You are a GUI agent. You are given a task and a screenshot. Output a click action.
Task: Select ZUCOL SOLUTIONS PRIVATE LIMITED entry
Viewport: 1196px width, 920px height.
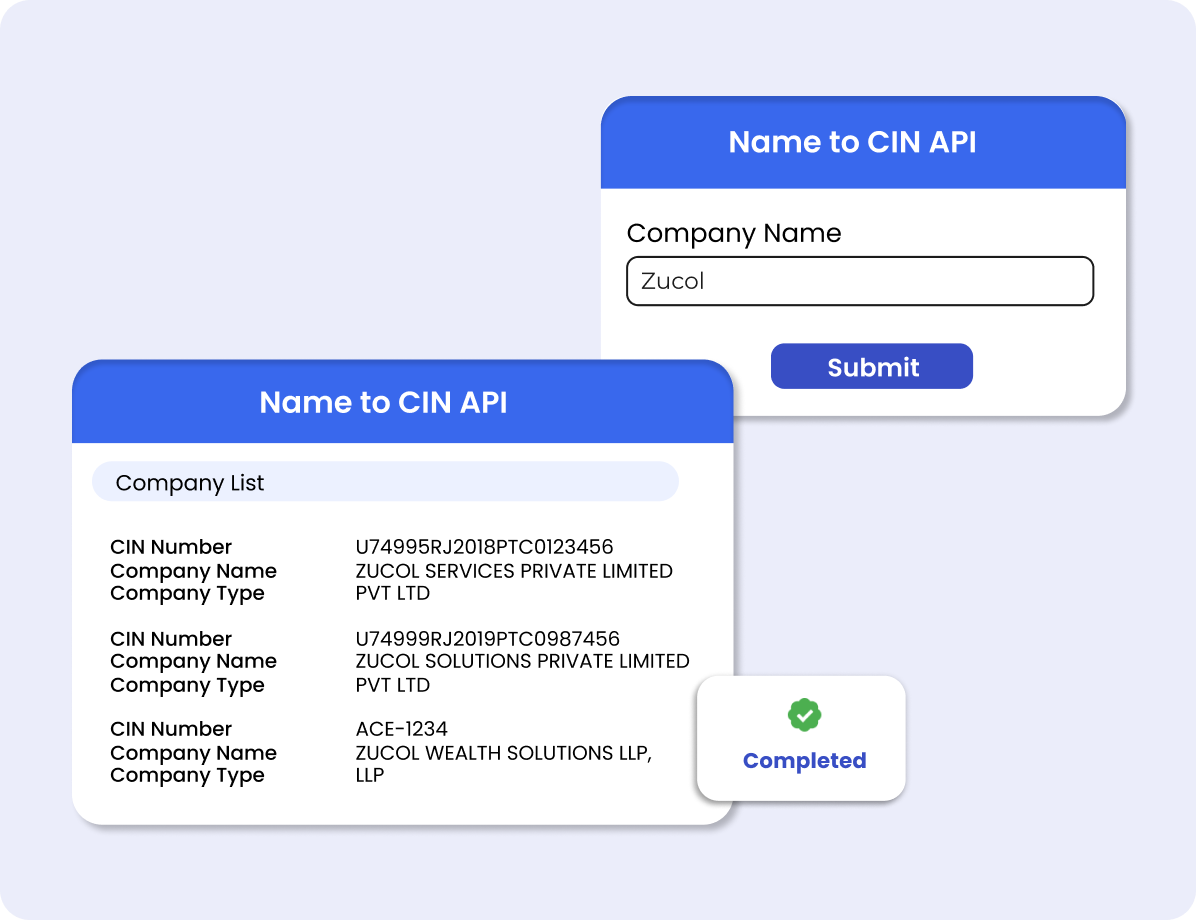pos(522,661)
